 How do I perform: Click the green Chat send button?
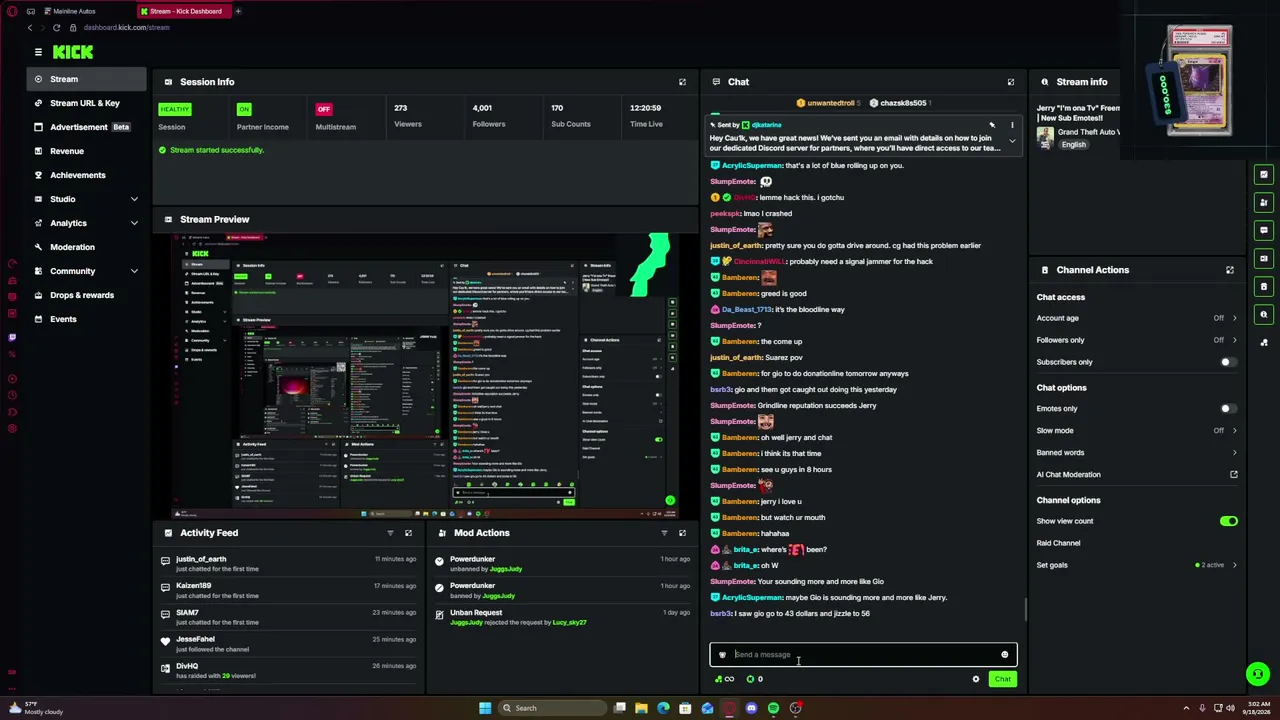[x=1002, y=679]
